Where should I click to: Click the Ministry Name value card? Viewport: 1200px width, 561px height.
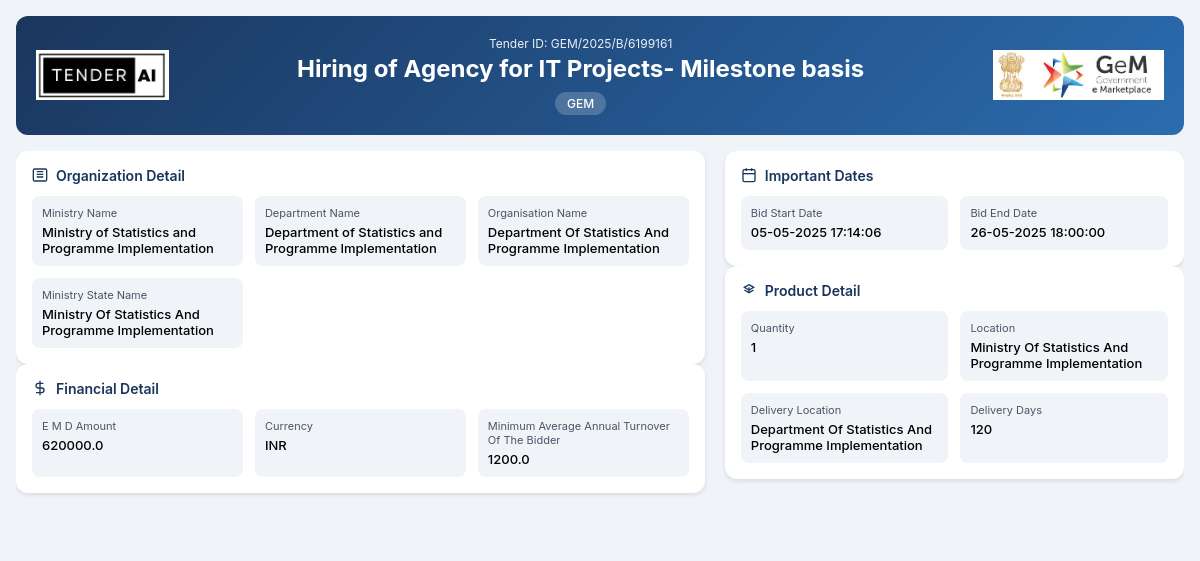137,231
